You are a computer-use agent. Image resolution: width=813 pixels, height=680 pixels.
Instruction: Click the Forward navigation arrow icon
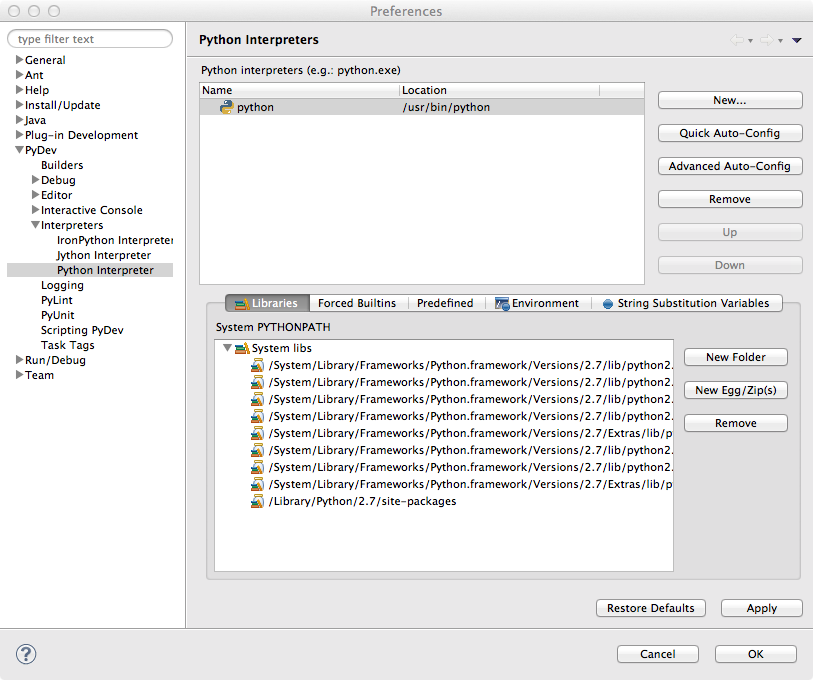766,40
